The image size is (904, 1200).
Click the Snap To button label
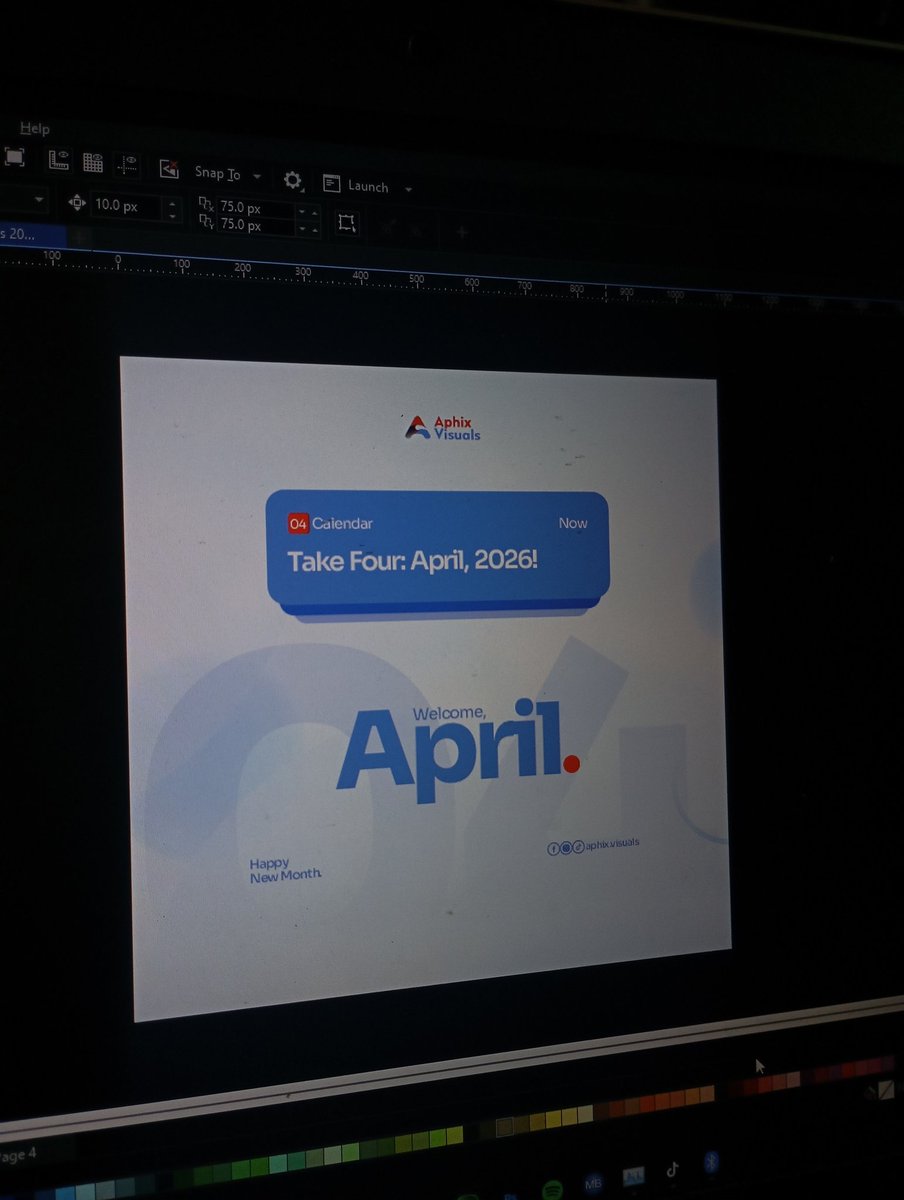point(217,173)
